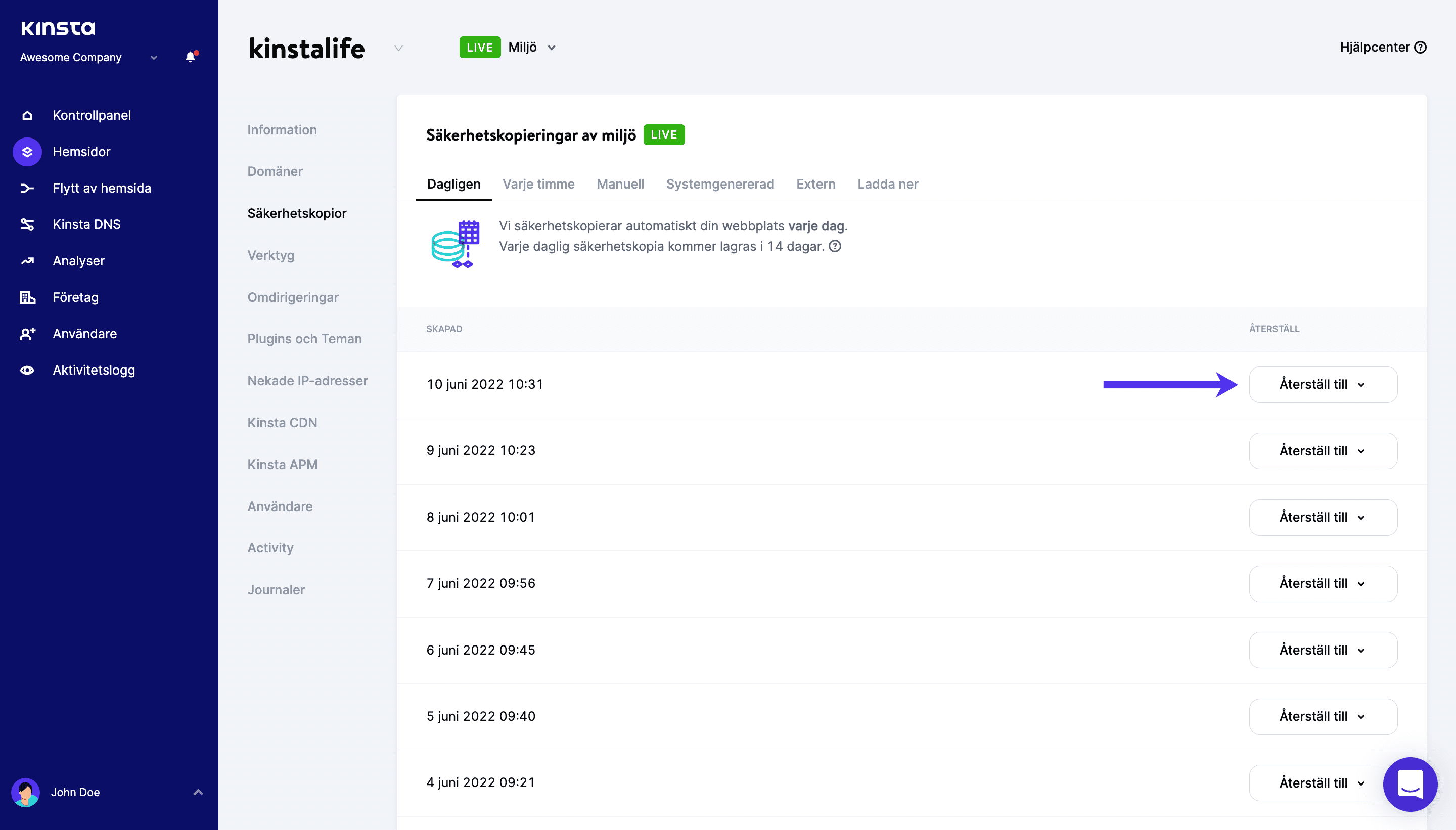Open Återställ till for 7 juni 2022

tap(1323, 583)
